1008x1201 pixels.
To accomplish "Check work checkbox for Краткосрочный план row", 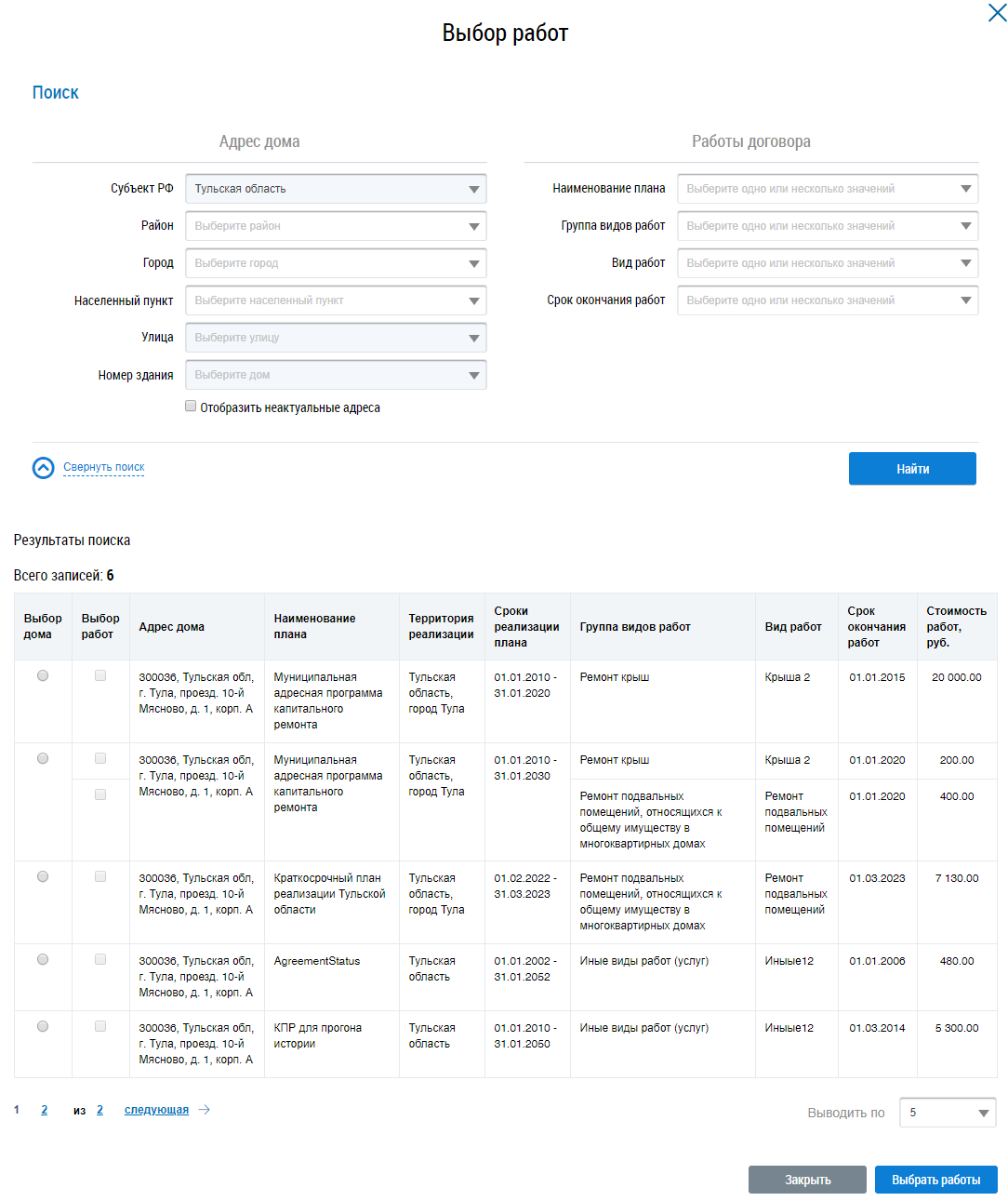I will 100,877.
